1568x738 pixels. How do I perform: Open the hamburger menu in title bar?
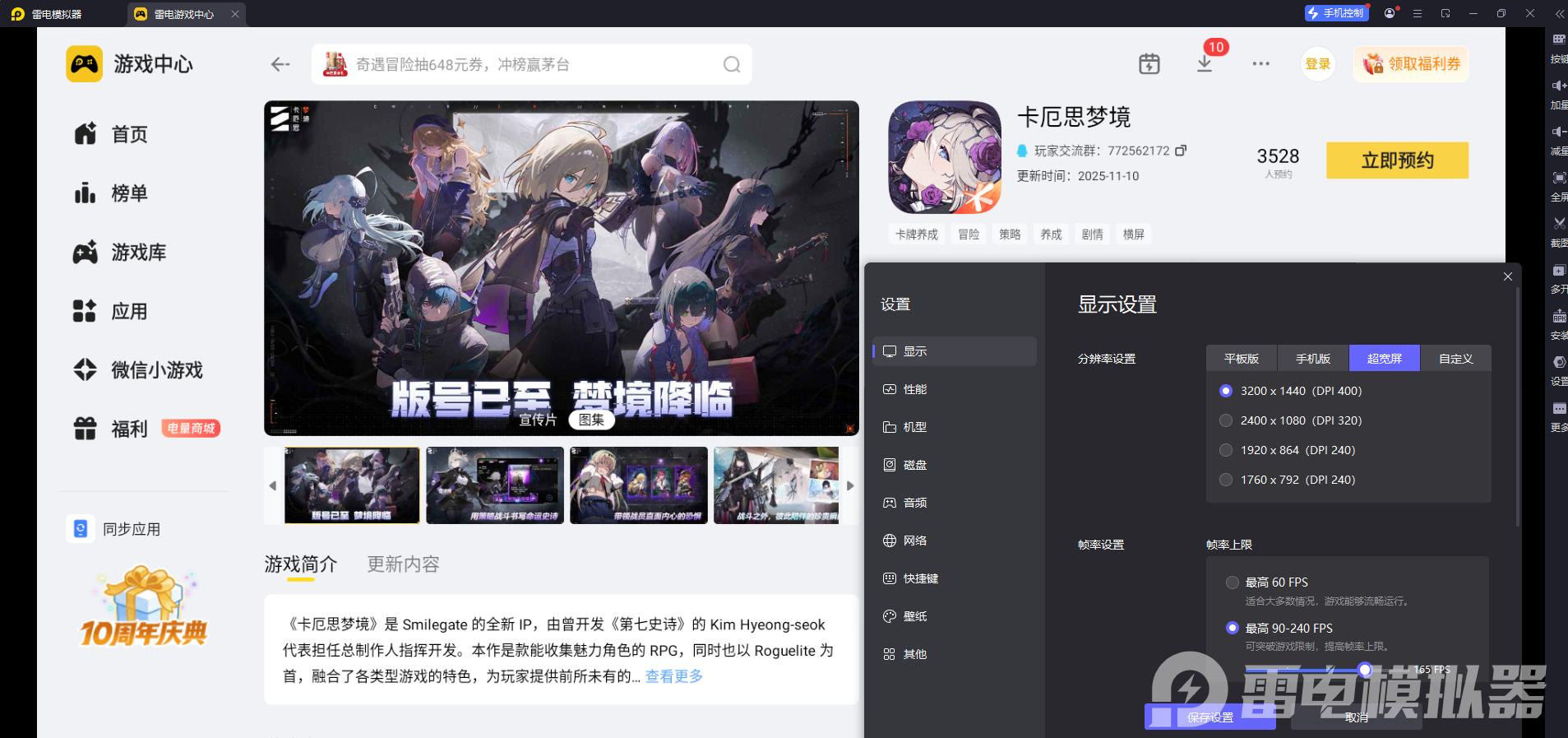point(1418,13)
